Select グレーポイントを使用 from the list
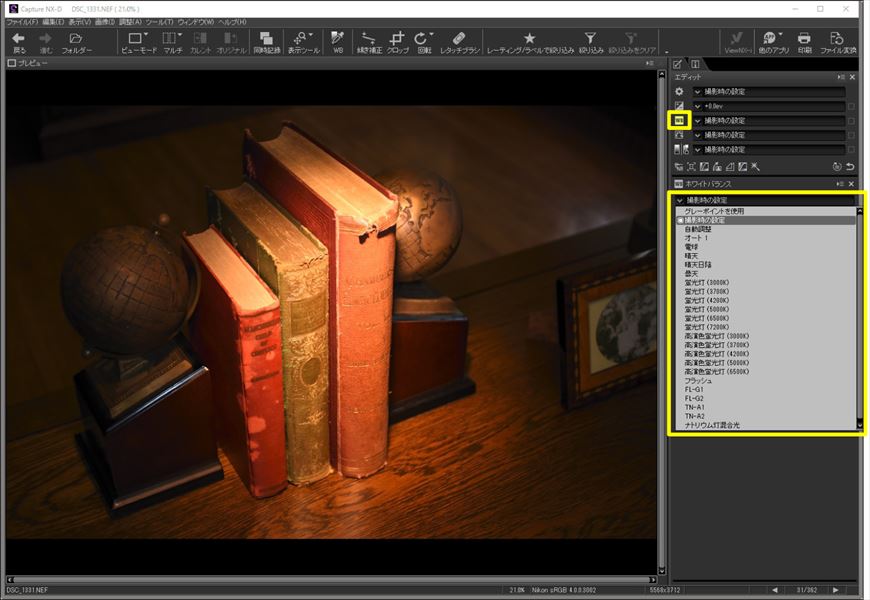Screen dimensions: 870x600 click(x=766, y=211)
